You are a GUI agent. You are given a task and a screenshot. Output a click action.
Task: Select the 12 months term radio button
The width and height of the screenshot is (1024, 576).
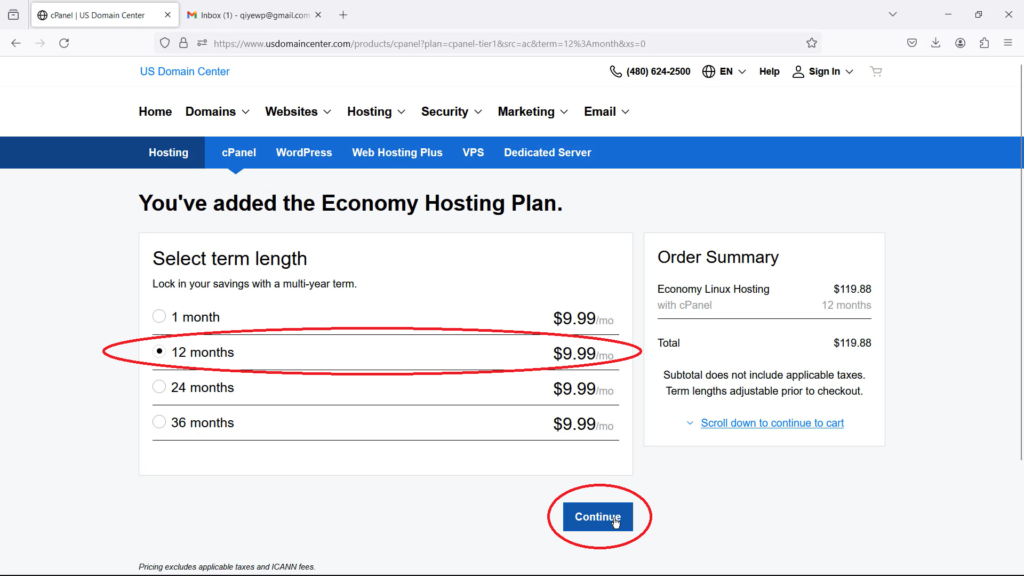point(159,351)
